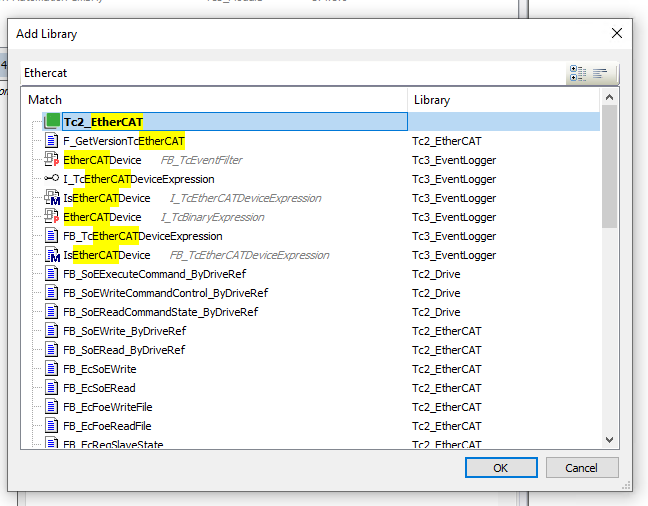
Task: Click the interface icon beside I_TcEtherCATDeviceExpression
Action: (x=52, y=178)
